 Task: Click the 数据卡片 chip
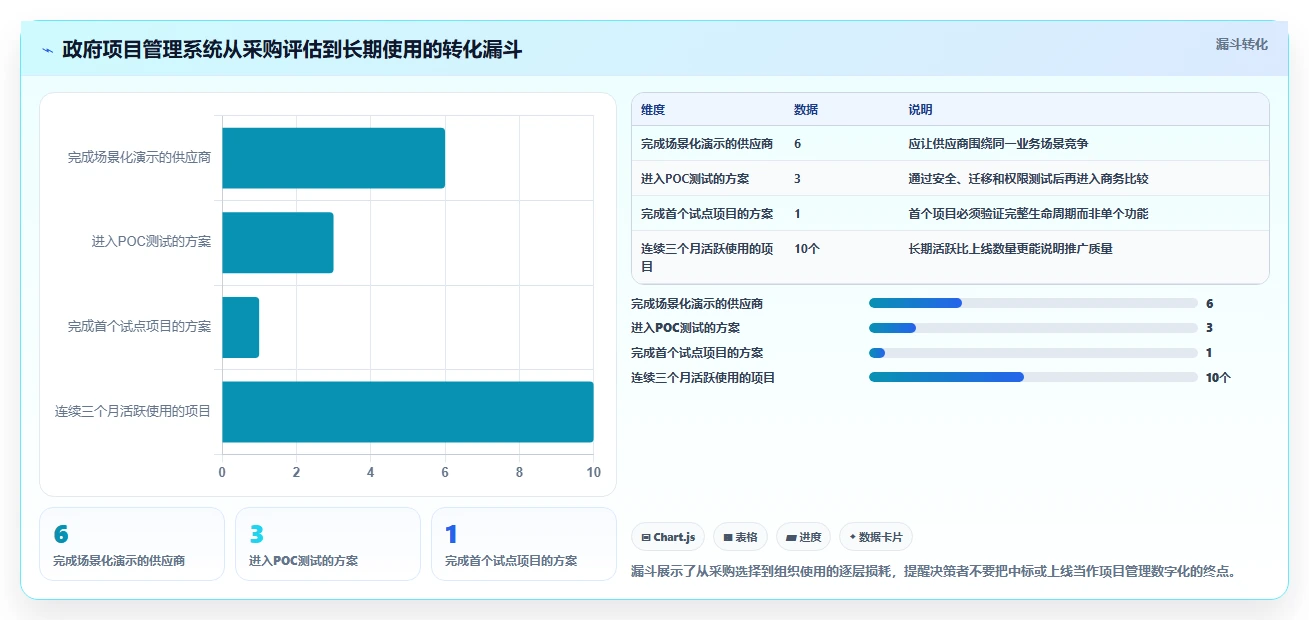[x=875, y=537]
